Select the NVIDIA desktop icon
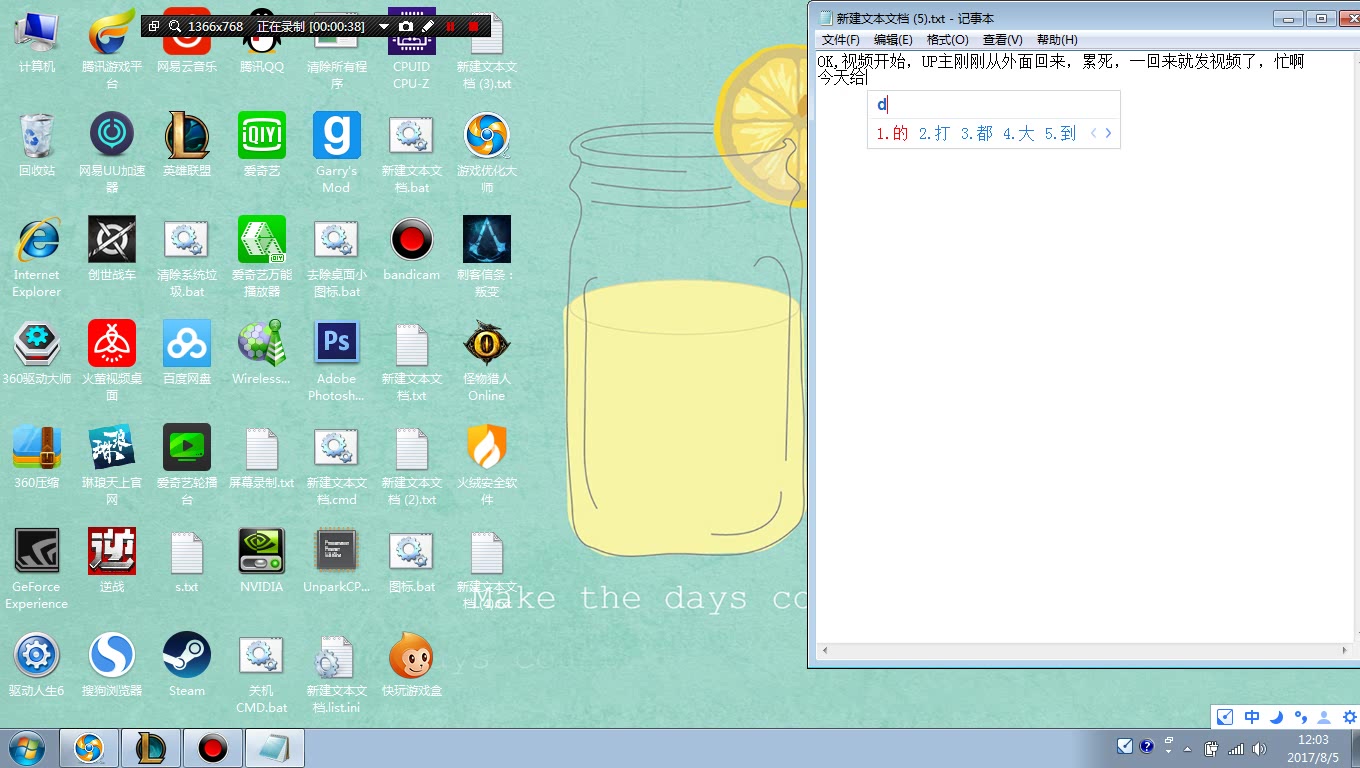 click(262, 561)
